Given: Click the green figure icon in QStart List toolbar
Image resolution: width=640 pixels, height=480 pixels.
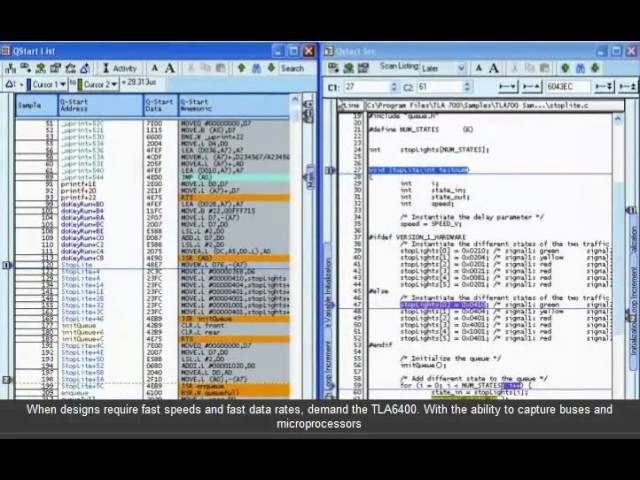Looking at the screenshot, I should [40, 68].
